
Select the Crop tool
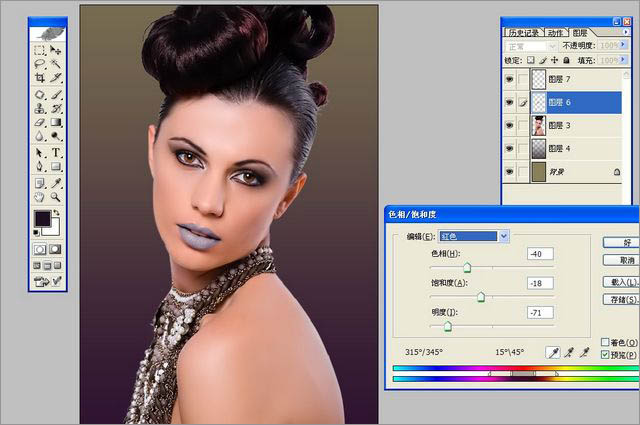click(x=40, y=79)
